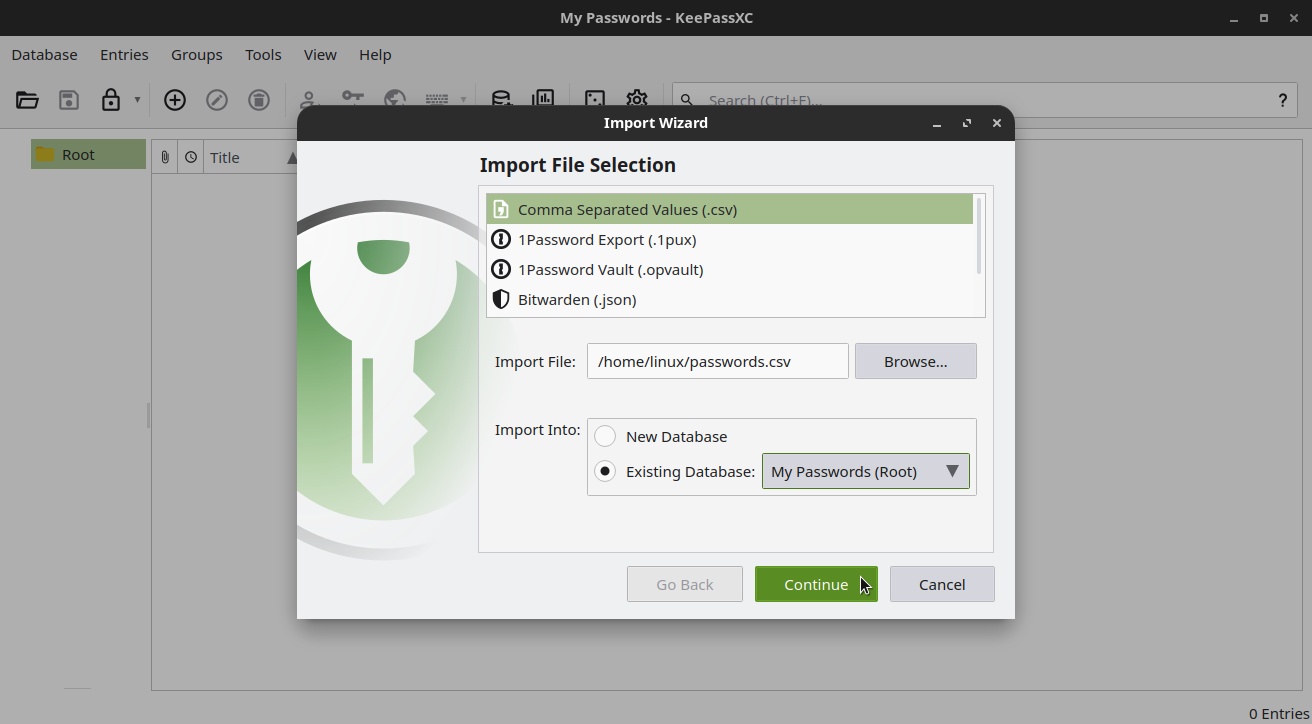The width and height of the screenshot is (1312, 724).
Task: Select the Root group in sidebar
Action: pyautogui.click(x=88, y=154)
